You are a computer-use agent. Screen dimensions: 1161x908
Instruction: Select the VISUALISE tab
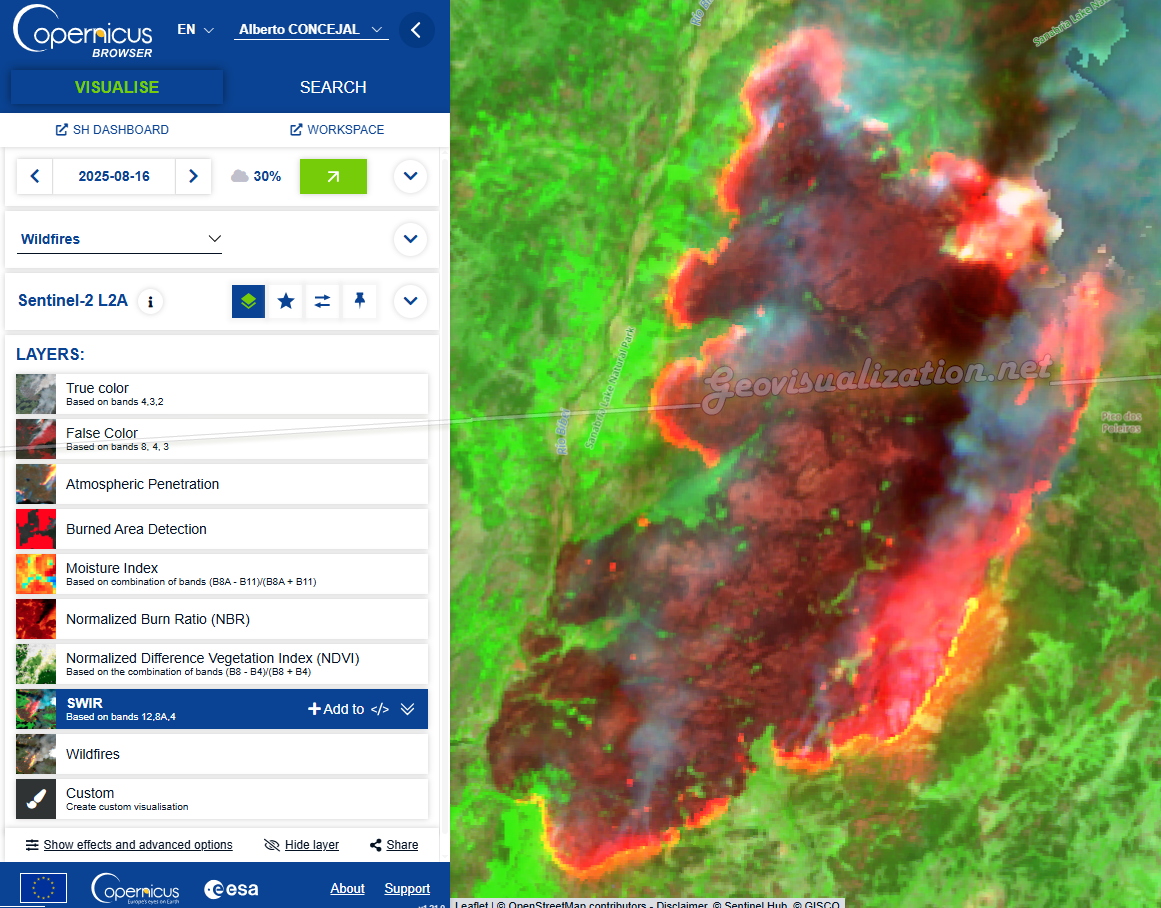point(117,87)
